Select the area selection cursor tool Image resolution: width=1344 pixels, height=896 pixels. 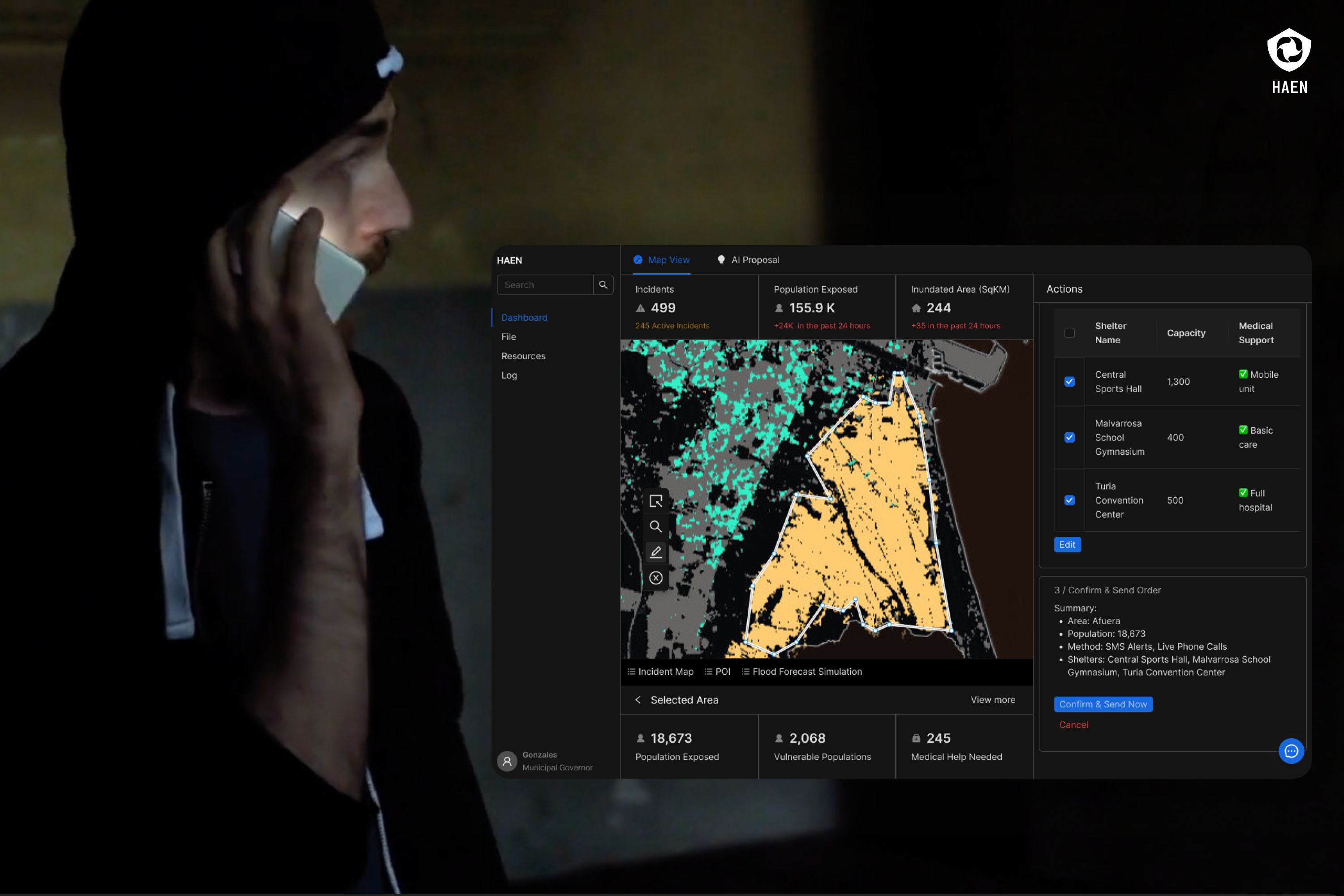coord(655,501)
